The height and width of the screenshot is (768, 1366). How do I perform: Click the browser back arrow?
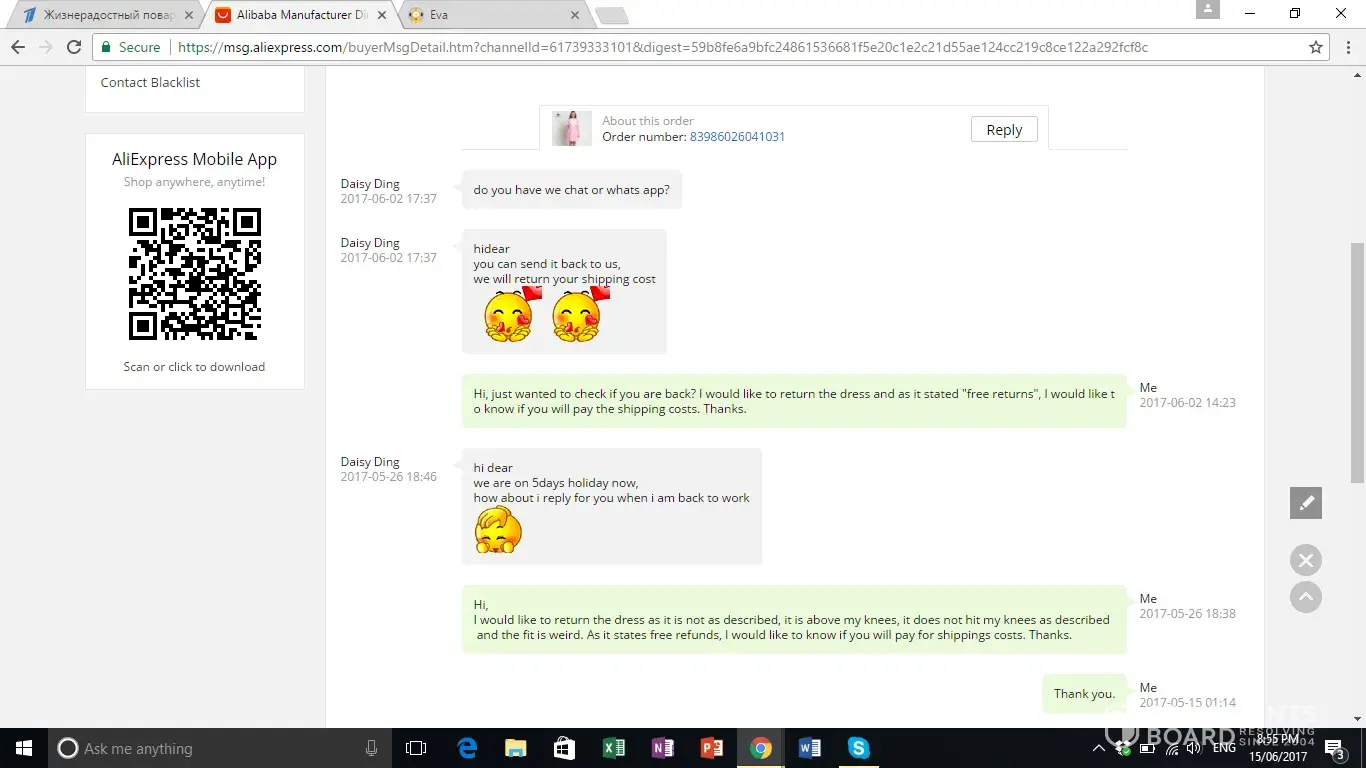[x=18, y=47]
